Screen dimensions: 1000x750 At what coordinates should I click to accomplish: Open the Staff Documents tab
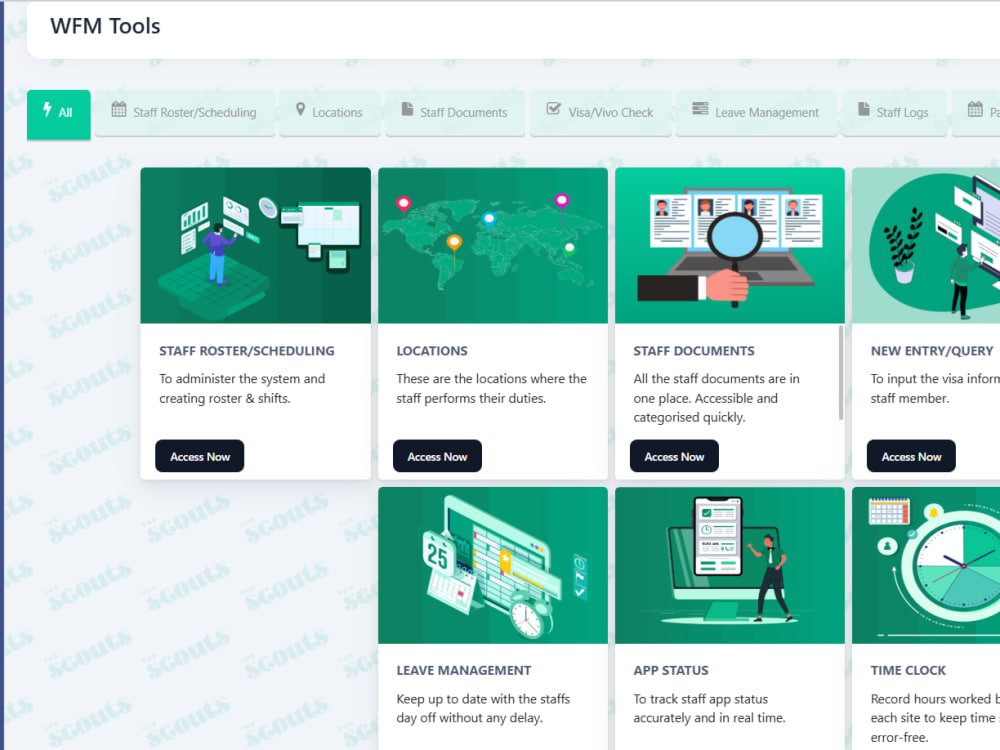pos(455,113)
